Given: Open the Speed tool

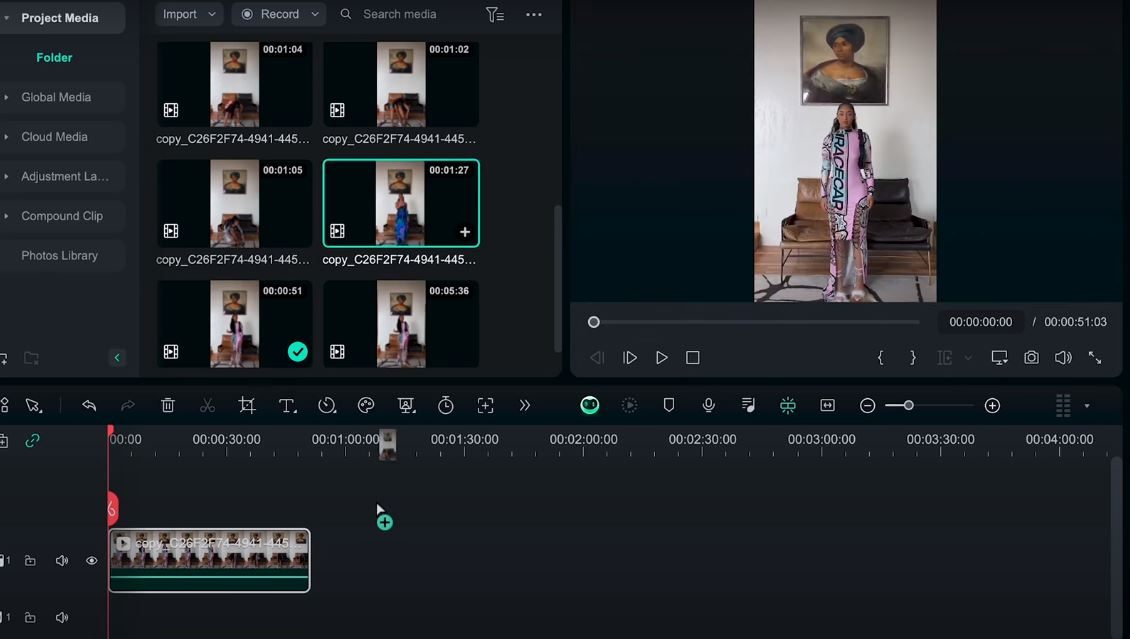Looking at the screenshot, I should [x=327, y=406].
